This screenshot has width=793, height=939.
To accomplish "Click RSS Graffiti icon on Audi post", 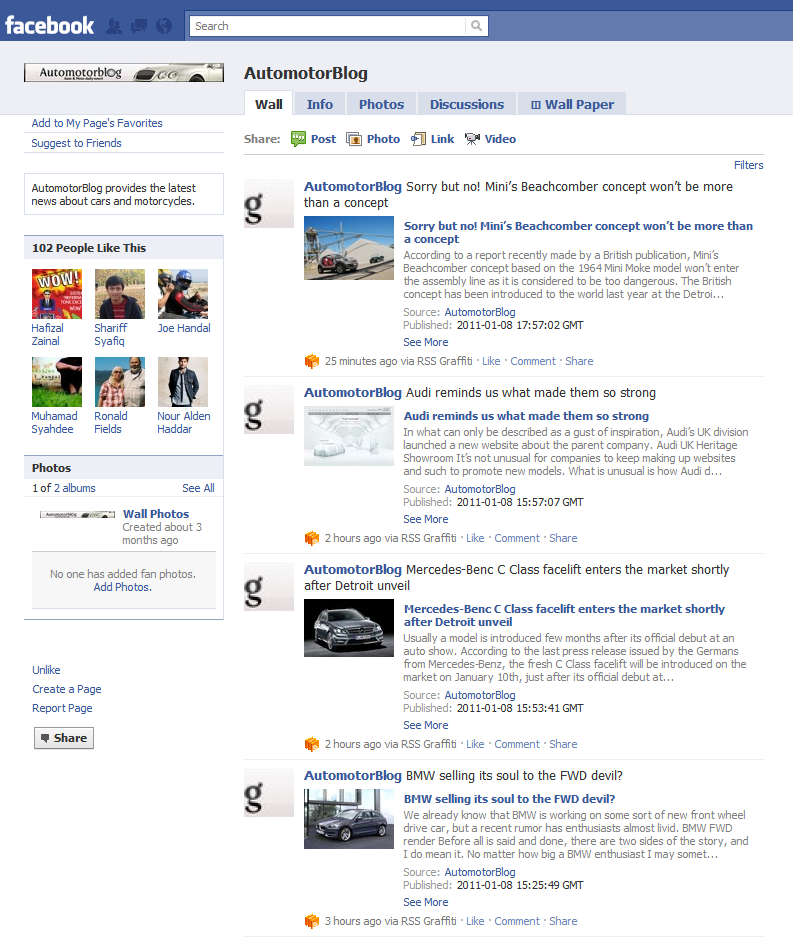I will 312,538.
